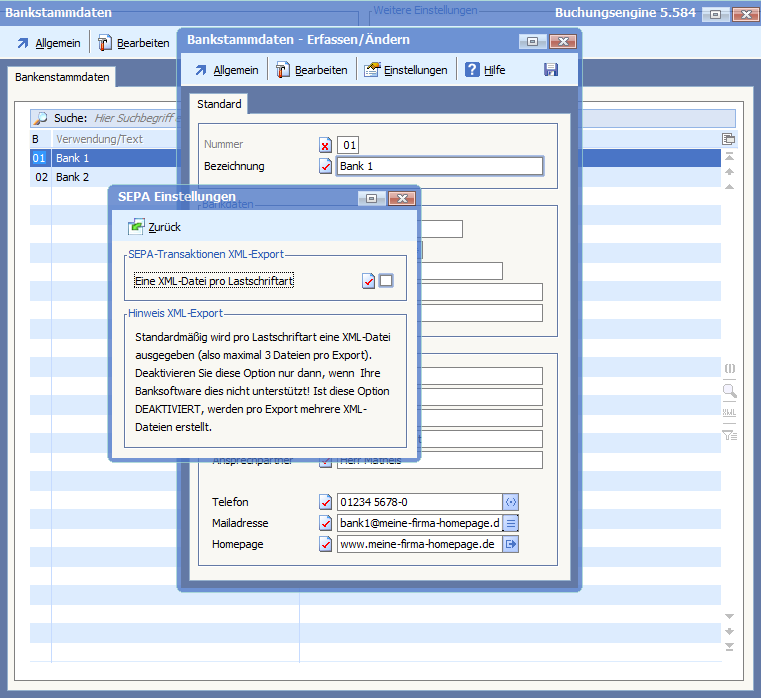Open the Hilfe menu
This screenshot has width=761, height=698.
[x=484, y=70]
